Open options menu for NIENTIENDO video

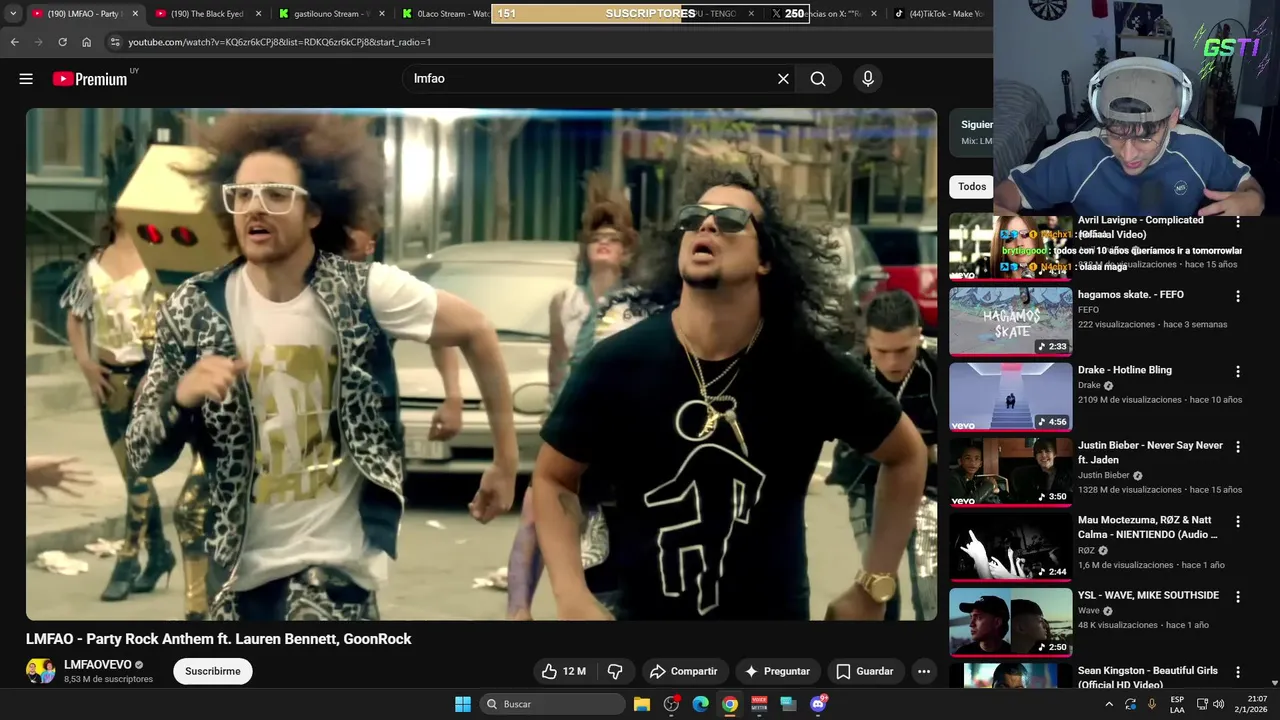point(1238,521)
